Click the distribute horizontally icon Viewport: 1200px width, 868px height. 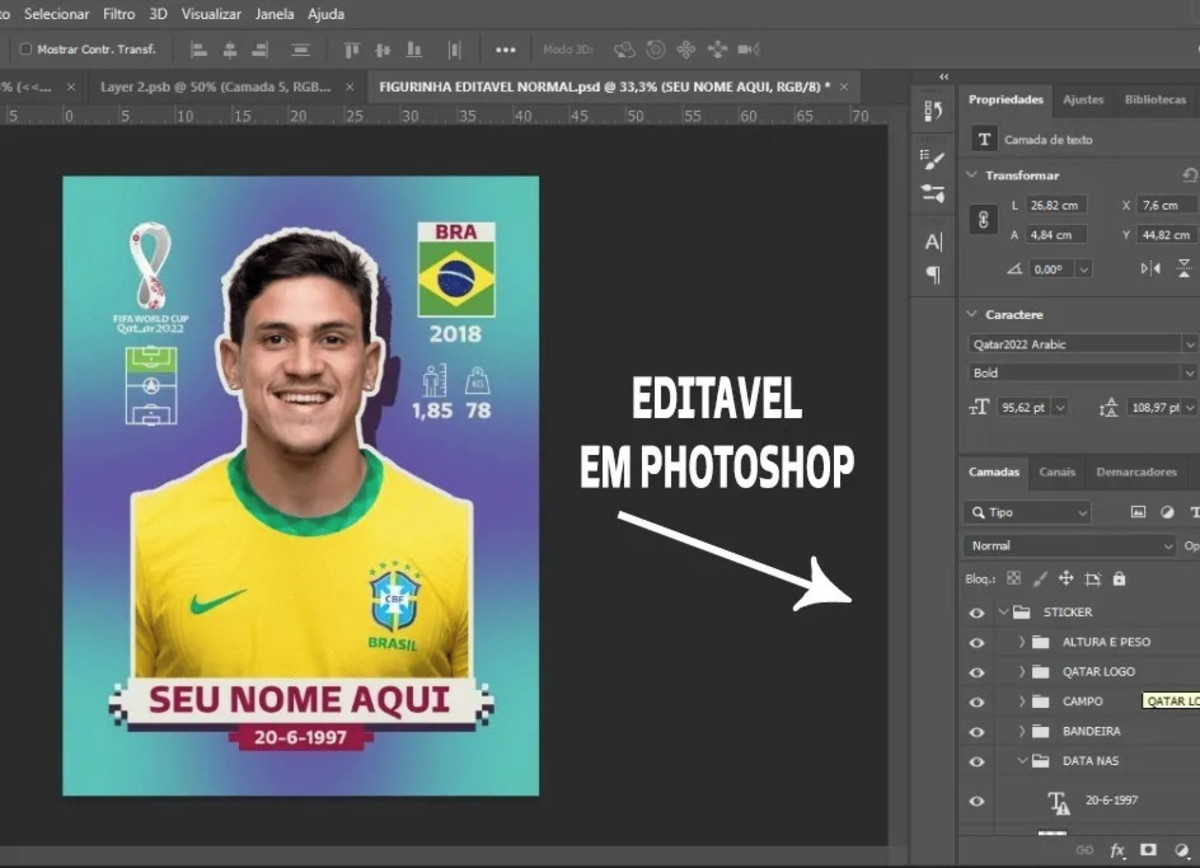(454, 49)
